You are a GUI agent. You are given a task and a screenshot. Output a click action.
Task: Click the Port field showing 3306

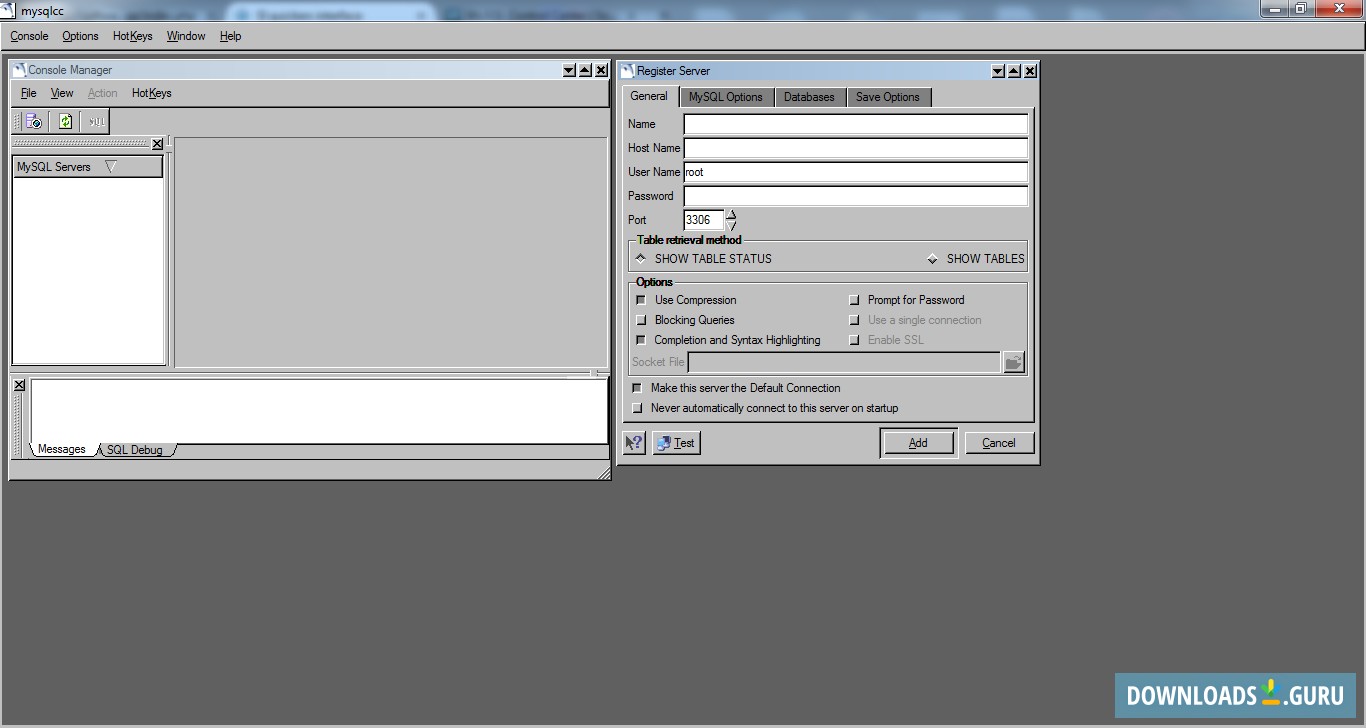pyautogui.click(x=703, y=220)
